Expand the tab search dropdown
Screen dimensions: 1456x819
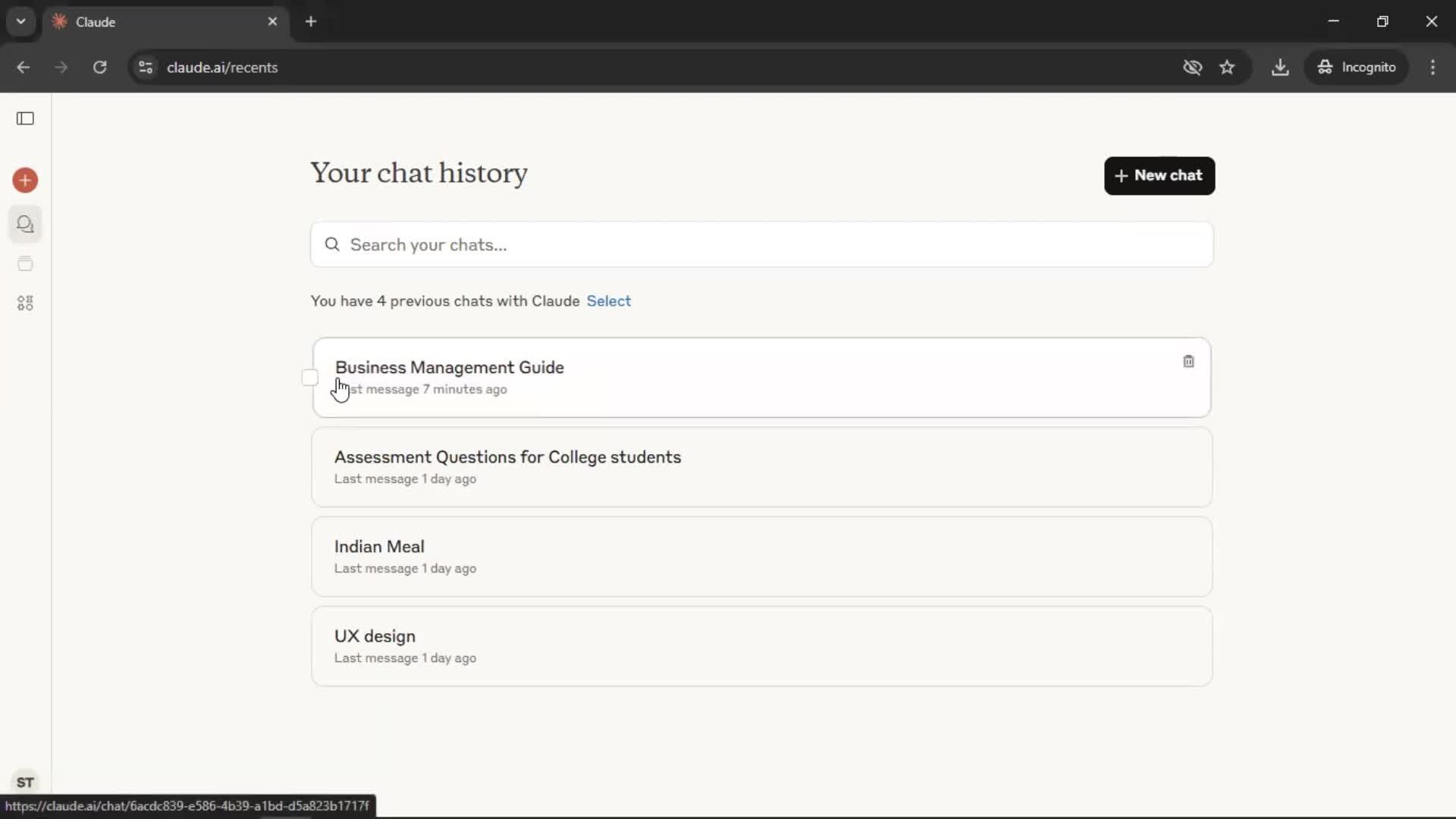point(21,21)
